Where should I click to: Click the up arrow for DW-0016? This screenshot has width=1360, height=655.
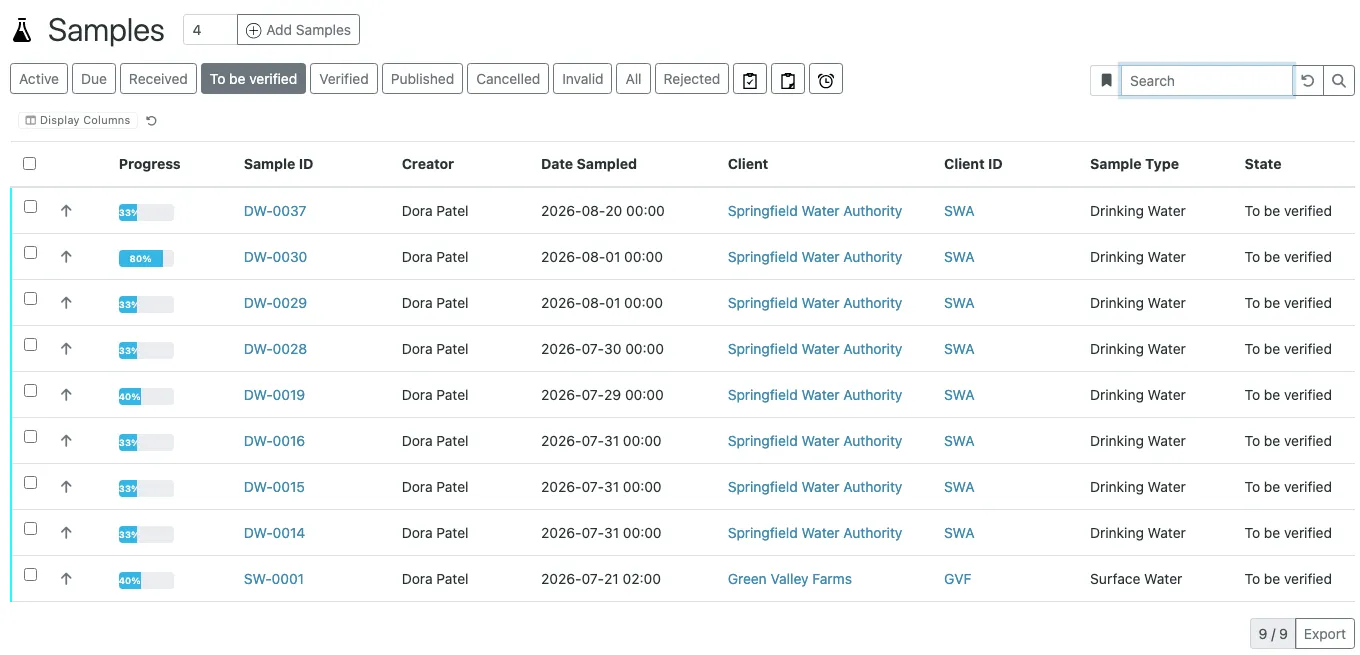[x=66, y=441]
